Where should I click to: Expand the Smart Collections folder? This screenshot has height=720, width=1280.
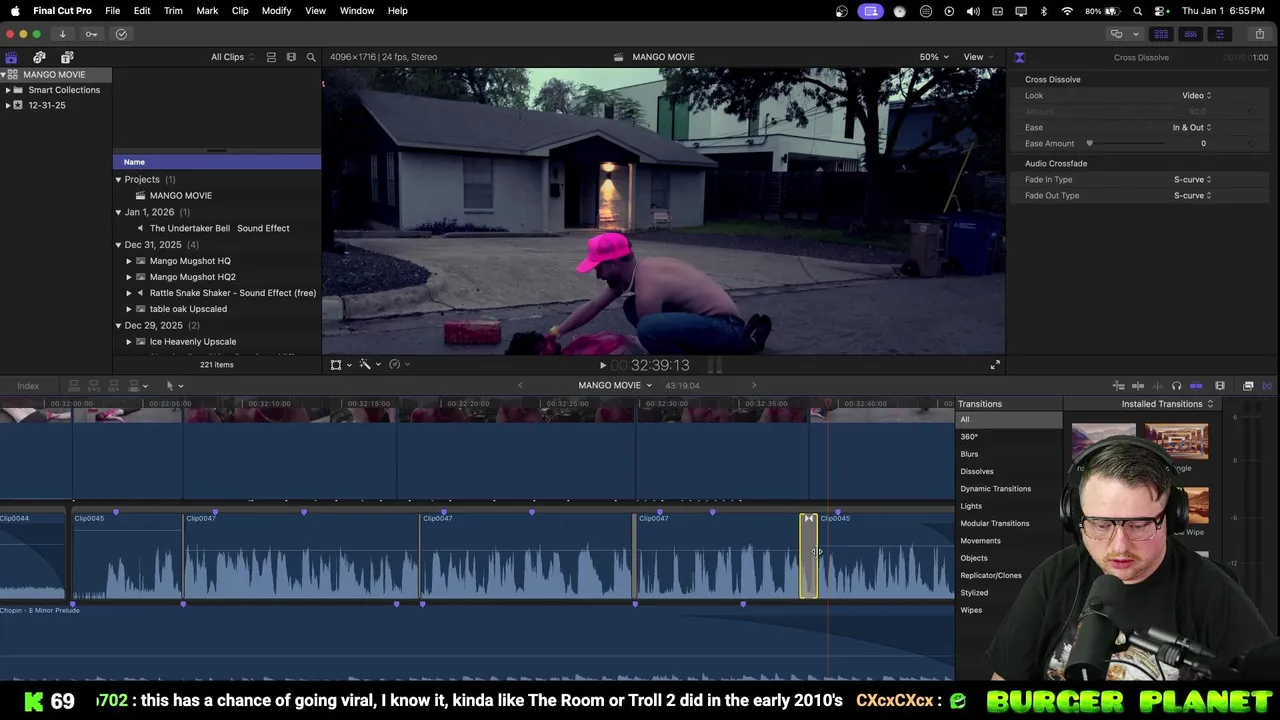click(8, 90)
